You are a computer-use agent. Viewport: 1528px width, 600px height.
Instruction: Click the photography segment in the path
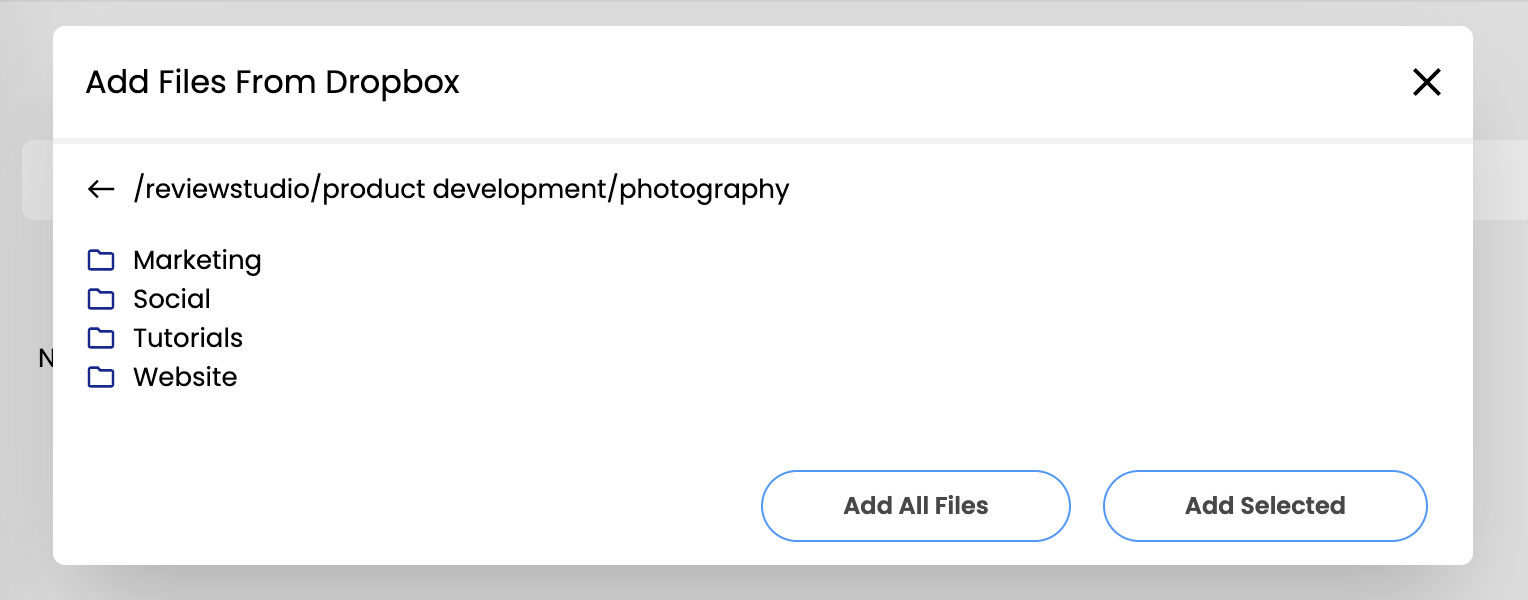pyautogui.click(x=704, y=189)
